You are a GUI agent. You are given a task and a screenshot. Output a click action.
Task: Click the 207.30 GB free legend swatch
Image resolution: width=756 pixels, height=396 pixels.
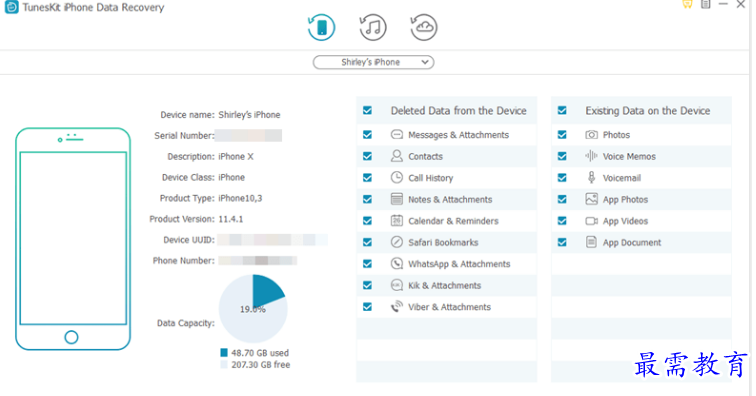coord(224,365)
